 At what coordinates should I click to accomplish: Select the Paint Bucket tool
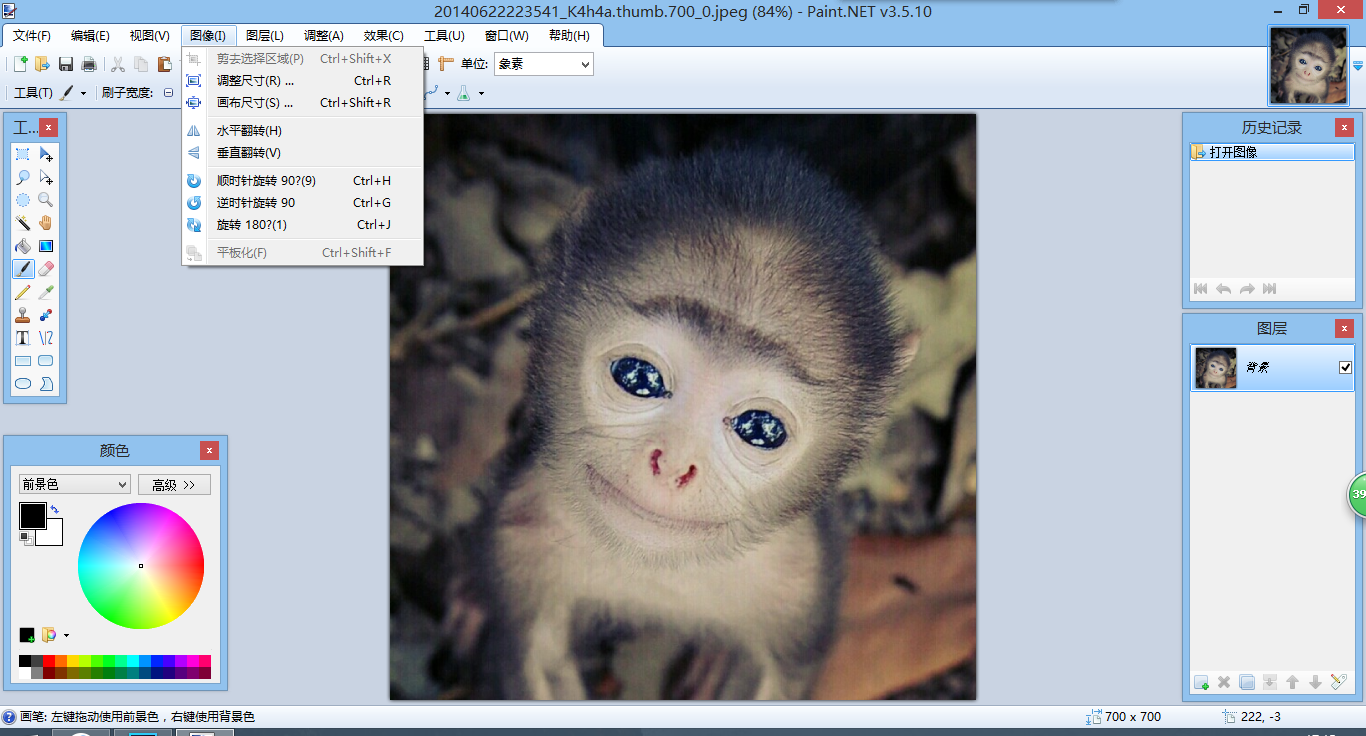[23, 246]
